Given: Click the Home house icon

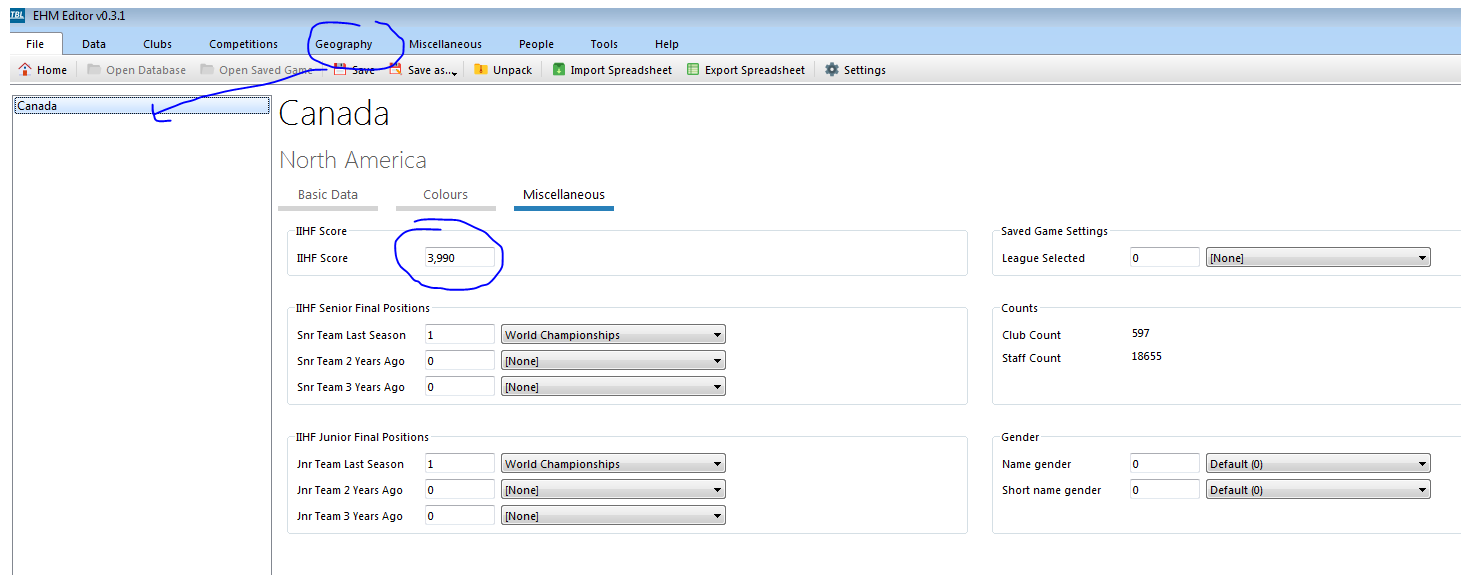Looking at the screenshot, I should click(25, 70).
